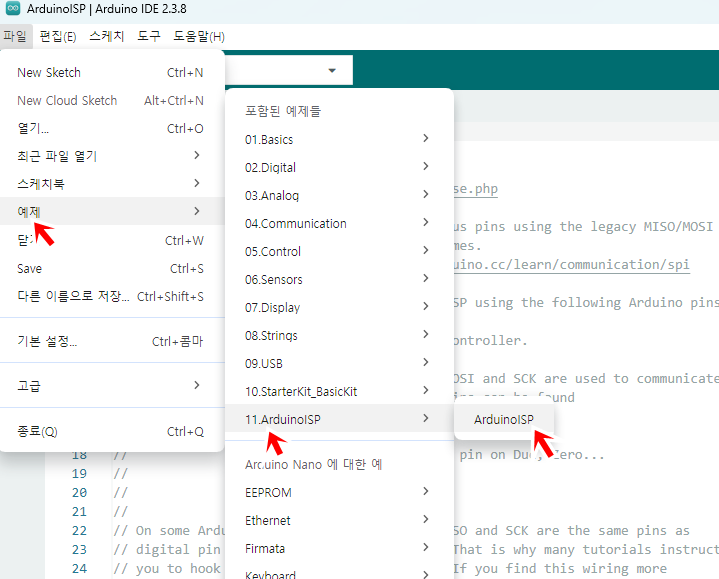Select Save menu entry

pyautogui.click(x=112, y=268)
